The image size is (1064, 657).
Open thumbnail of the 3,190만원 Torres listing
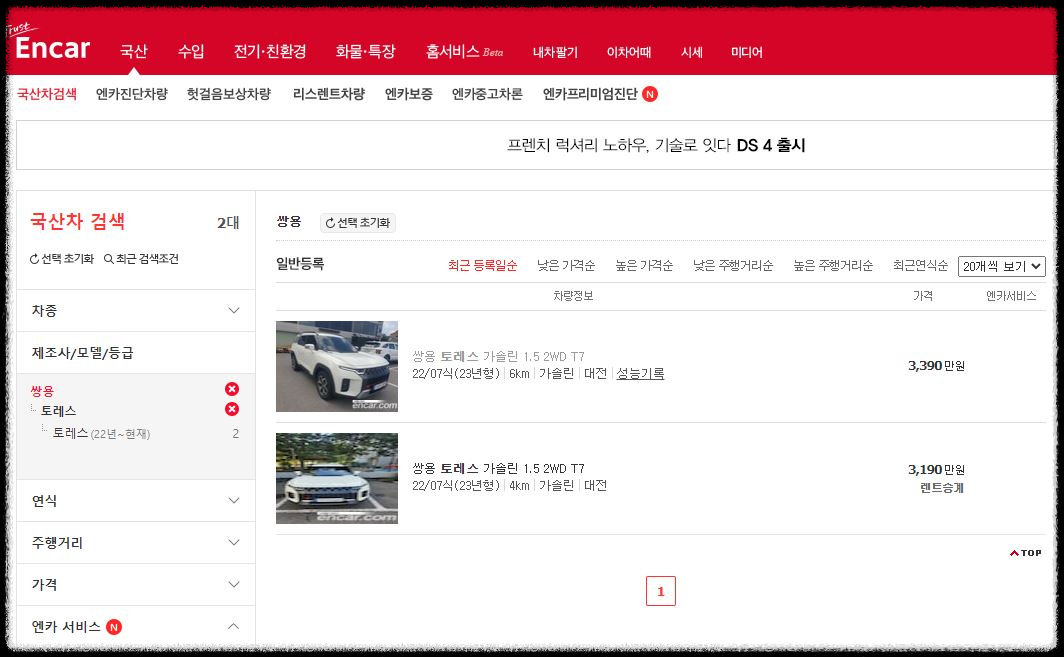coord(337,478)
